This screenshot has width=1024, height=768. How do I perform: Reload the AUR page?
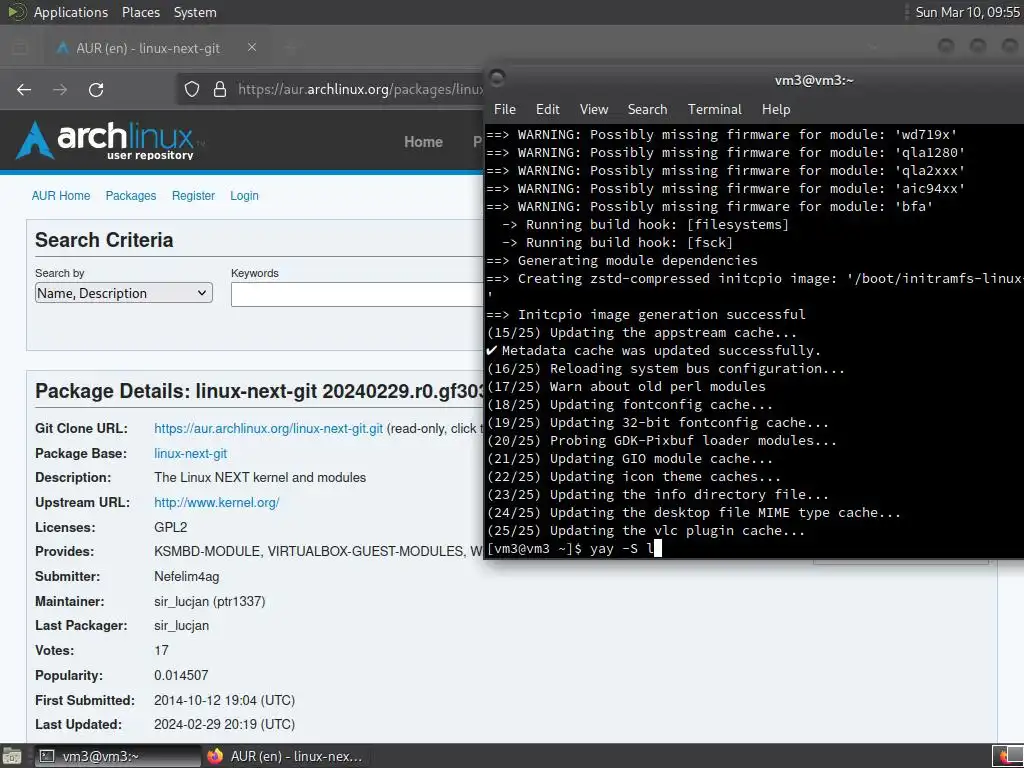click(96, 89)
